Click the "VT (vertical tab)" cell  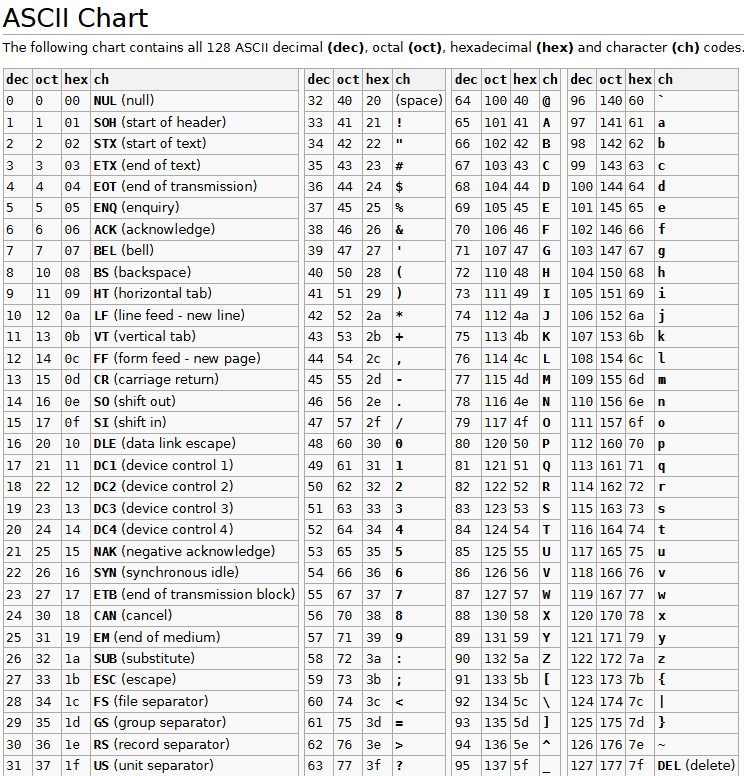click(x=195, y=337)
